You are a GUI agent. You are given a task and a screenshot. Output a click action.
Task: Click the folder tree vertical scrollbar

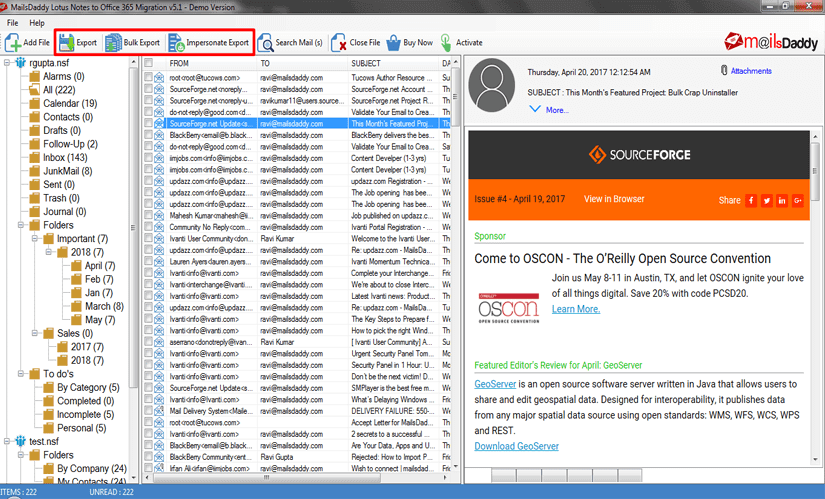tap(133, 226)
